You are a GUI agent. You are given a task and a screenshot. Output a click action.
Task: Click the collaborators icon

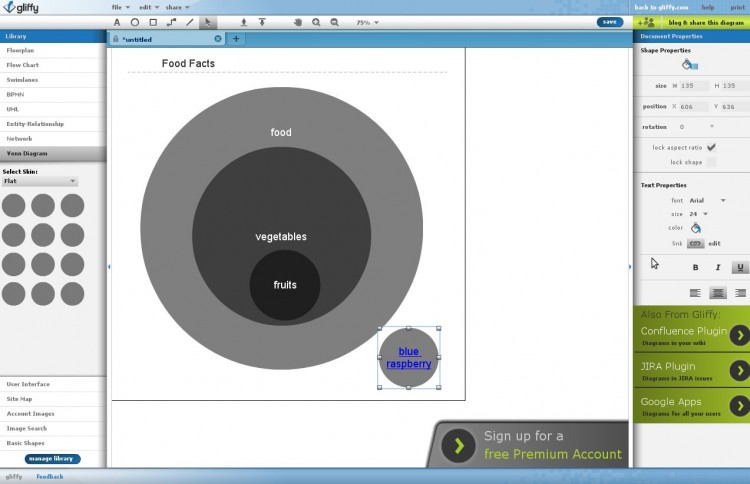click(x=646, y=22)
